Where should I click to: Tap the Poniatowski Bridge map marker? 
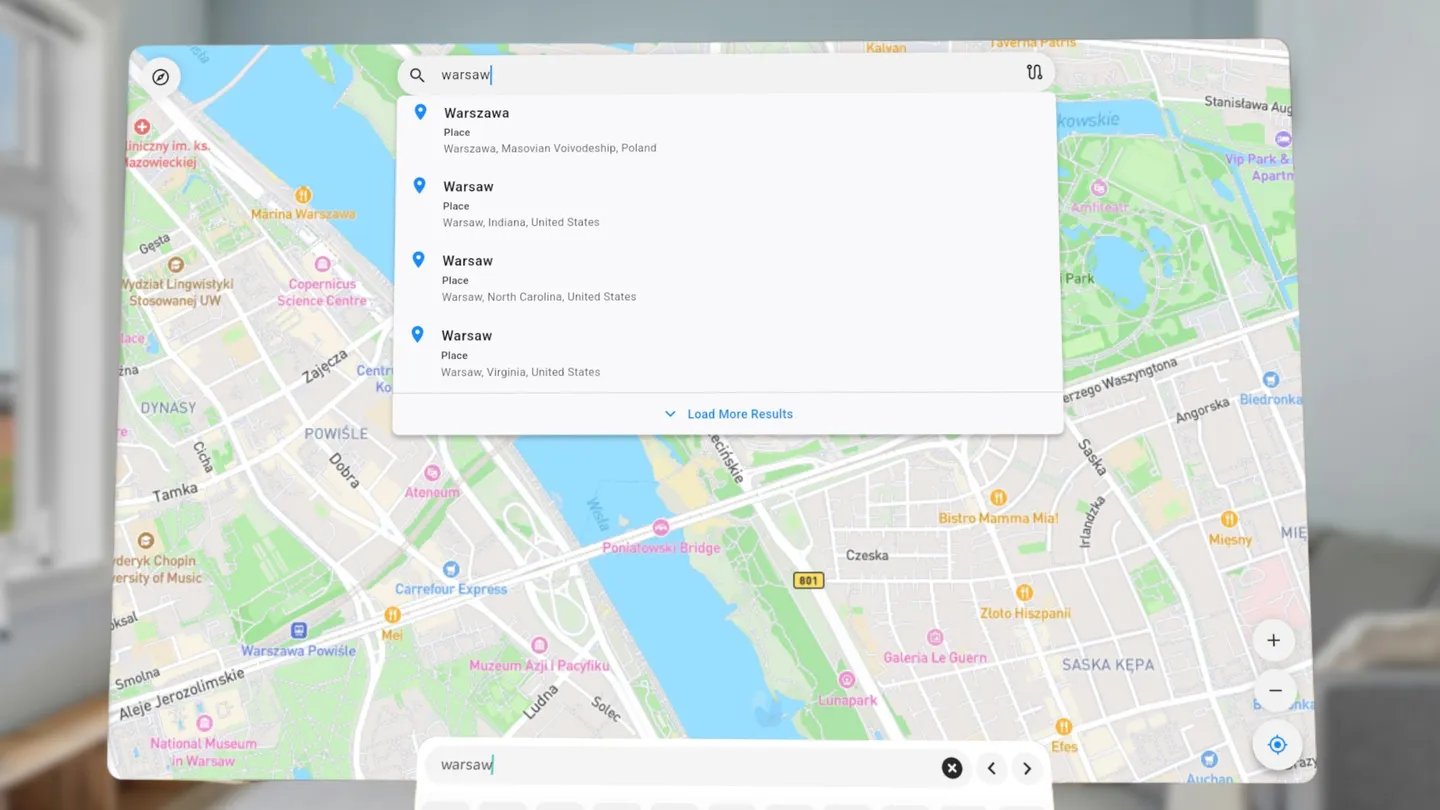pos(660,528)
